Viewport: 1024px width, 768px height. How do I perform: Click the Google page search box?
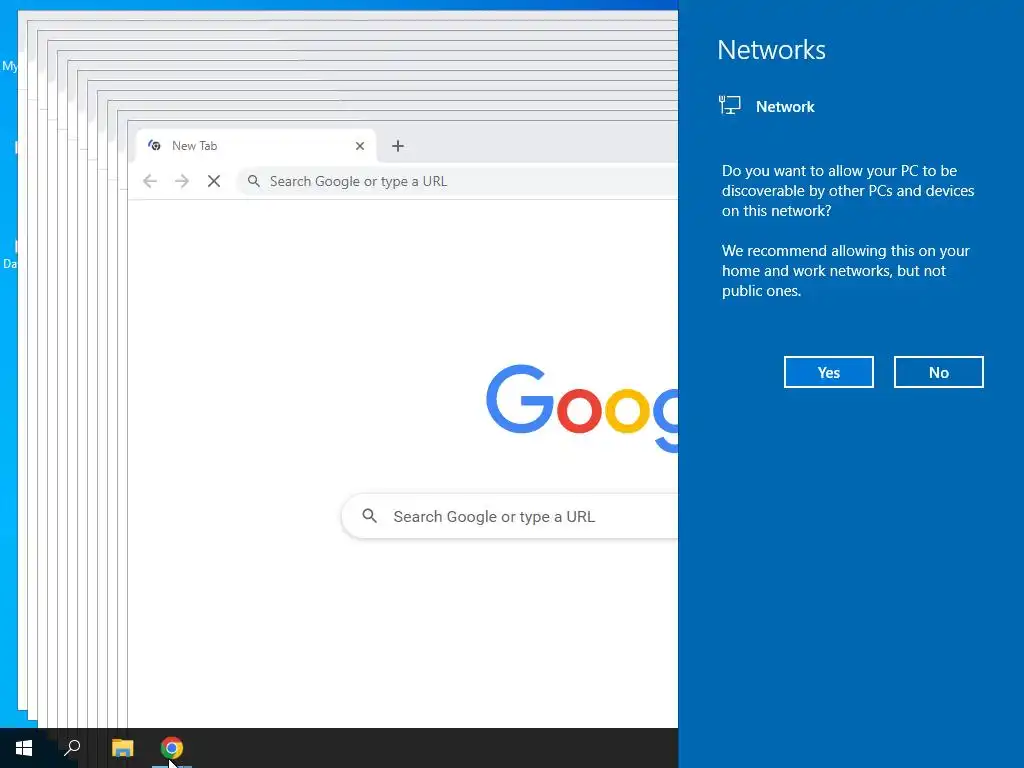(x=510, y=516)
